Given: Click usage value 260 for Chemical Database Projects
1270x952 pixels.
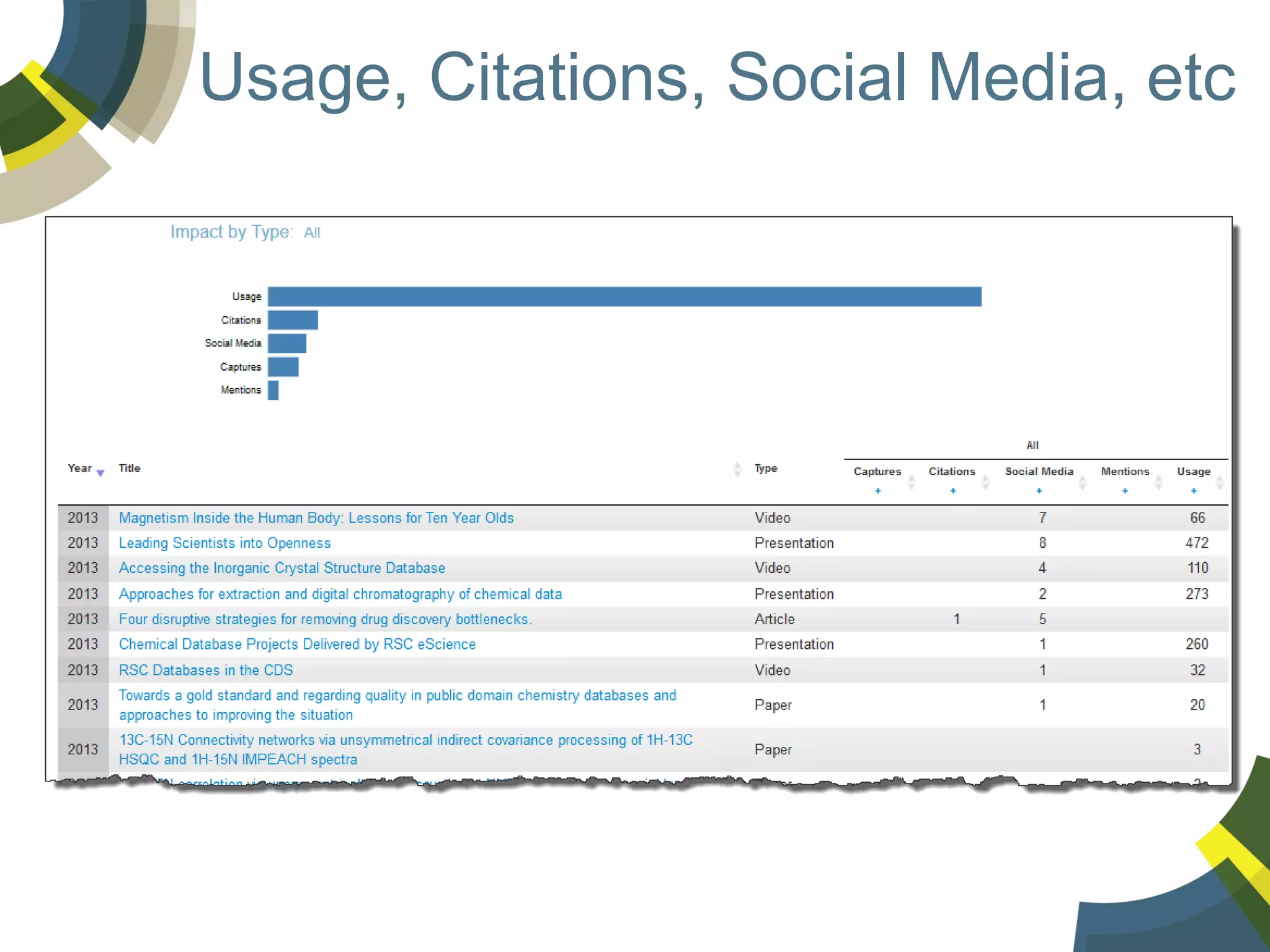Looking at the screenshot, I should 1197,645.
